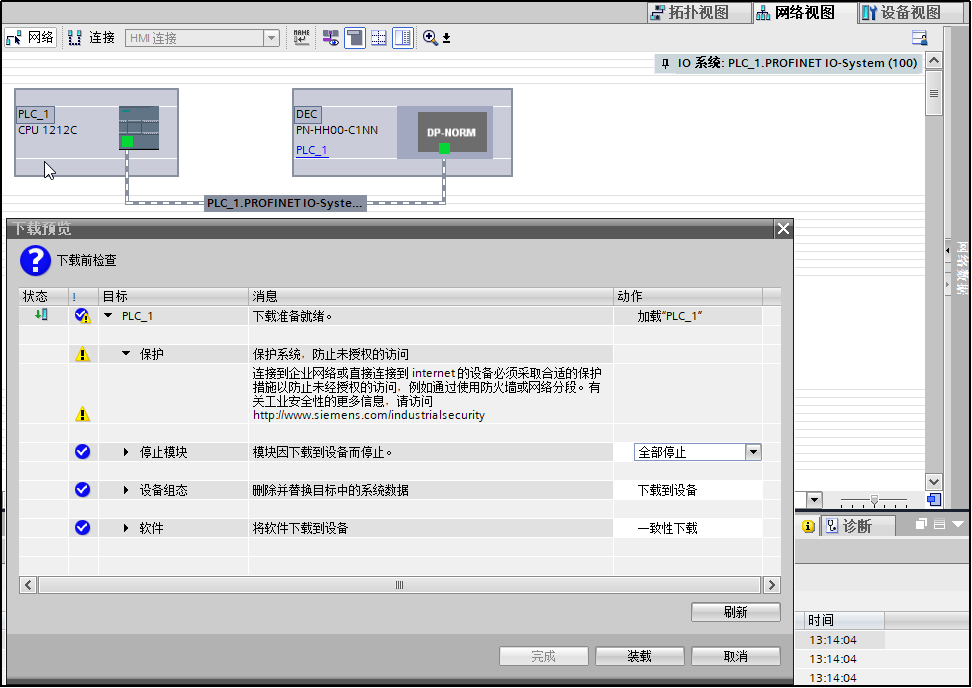Click the yellow info tab icon
The width and height of the screenshot is (972, 688).
coord(808,526)
